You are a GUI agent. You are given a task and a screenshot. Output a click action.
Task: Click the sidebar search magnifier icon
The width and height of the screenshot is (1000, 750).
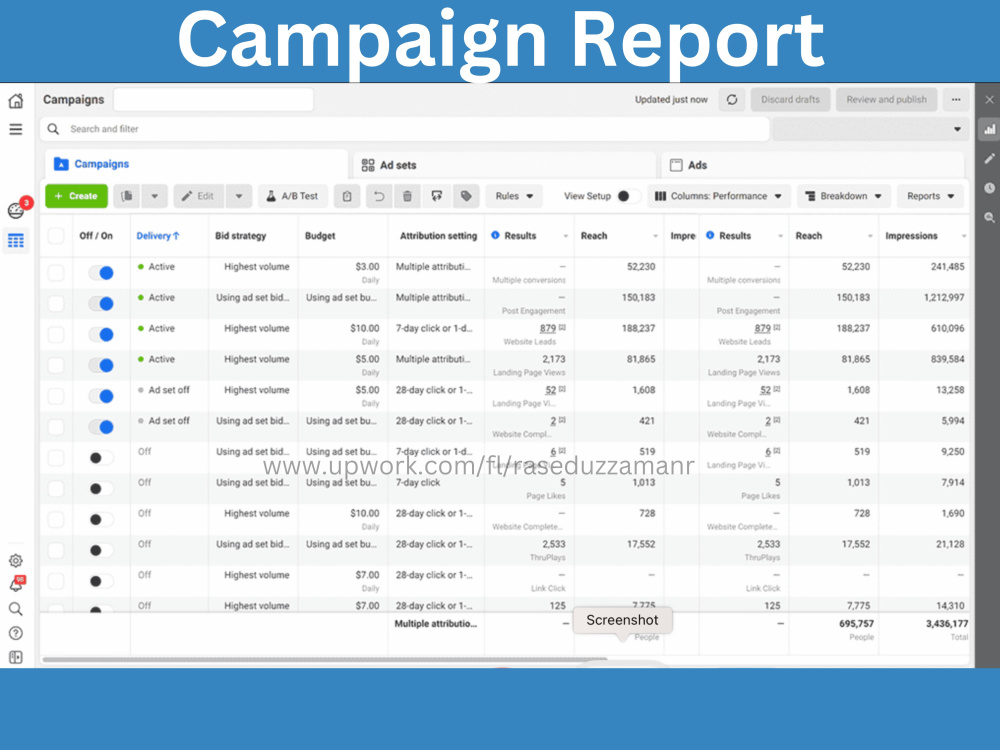[16, 609]
